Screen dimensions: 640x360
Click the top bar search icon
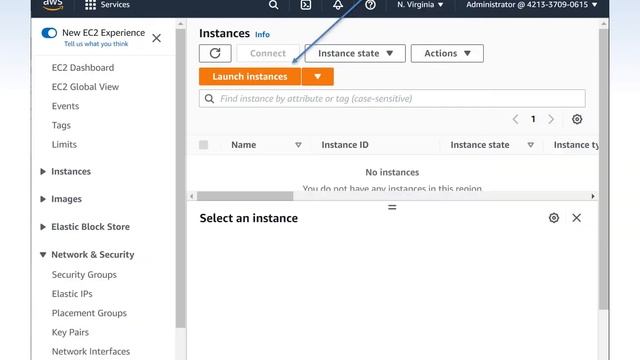[x=273, y=5]
